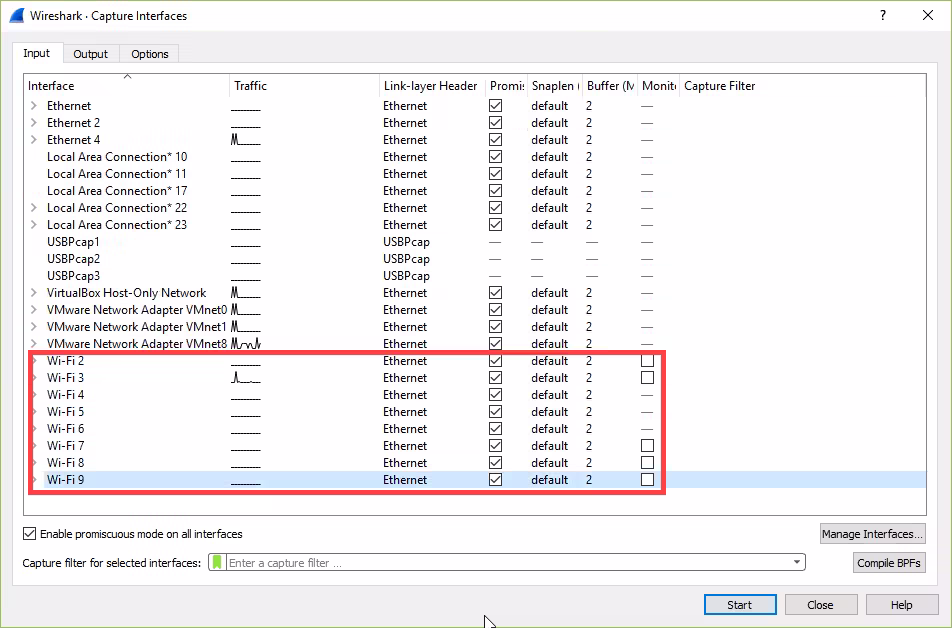Click the Ethernet 4 traffic sparkline
This screenshot has height=628, width=952.
click(x=246, y=140)
